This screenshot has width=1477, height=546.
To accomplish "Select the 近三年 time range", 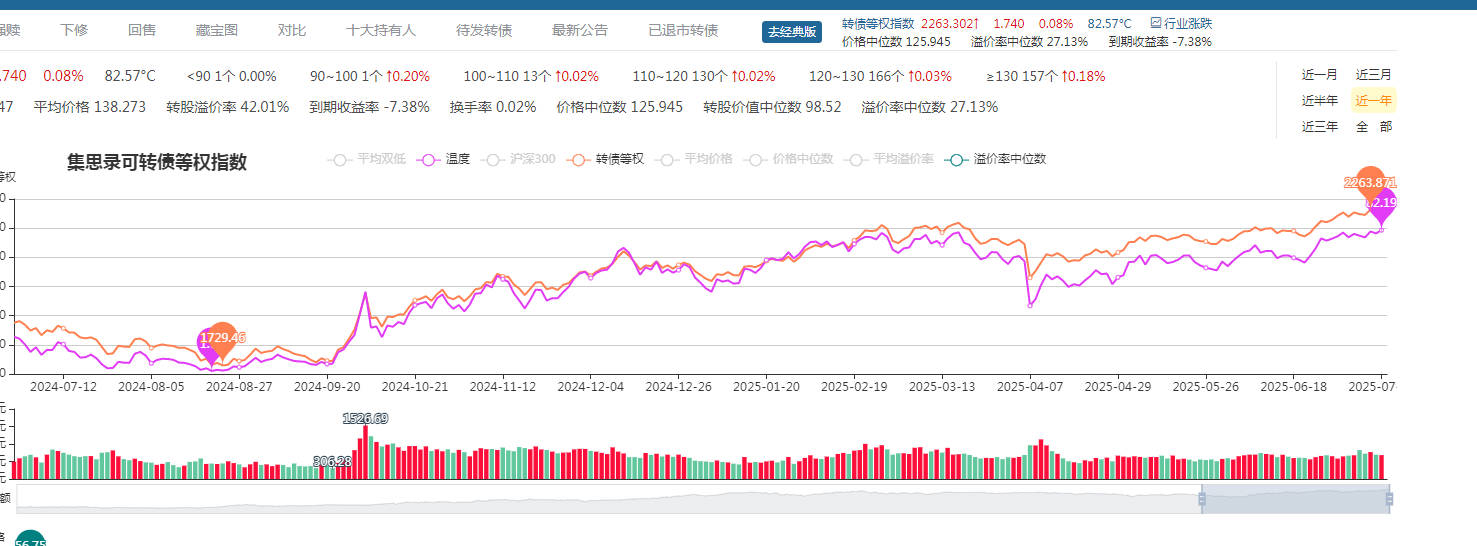I will click(1319, 127).
